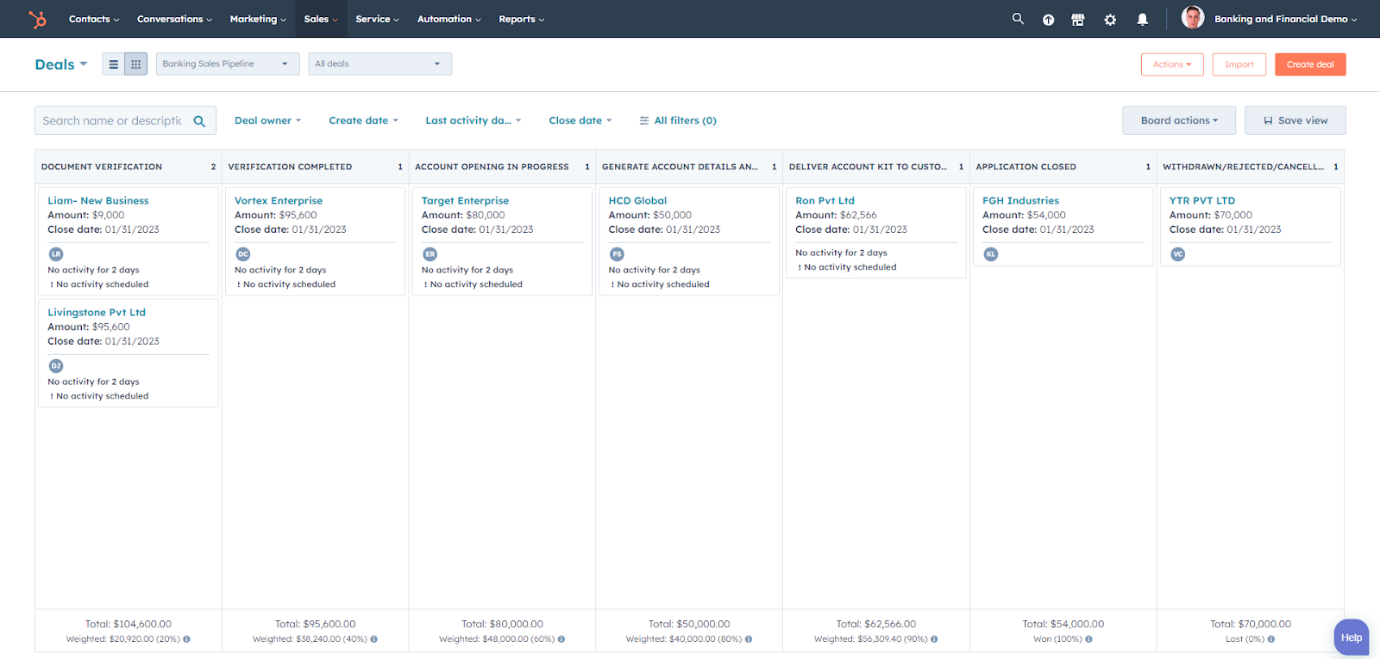Viewport: 1380px width, 659px height.
Task: Switch to list view layout
Action: pos(113,63)
